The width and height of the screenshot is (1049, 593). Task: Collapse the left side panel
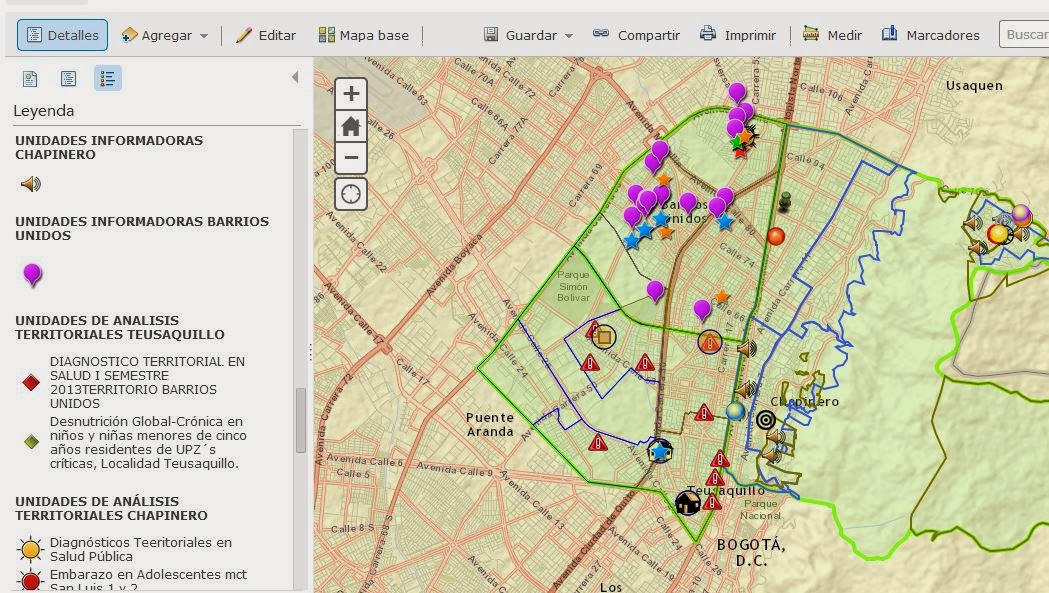[x=294, y=75]
